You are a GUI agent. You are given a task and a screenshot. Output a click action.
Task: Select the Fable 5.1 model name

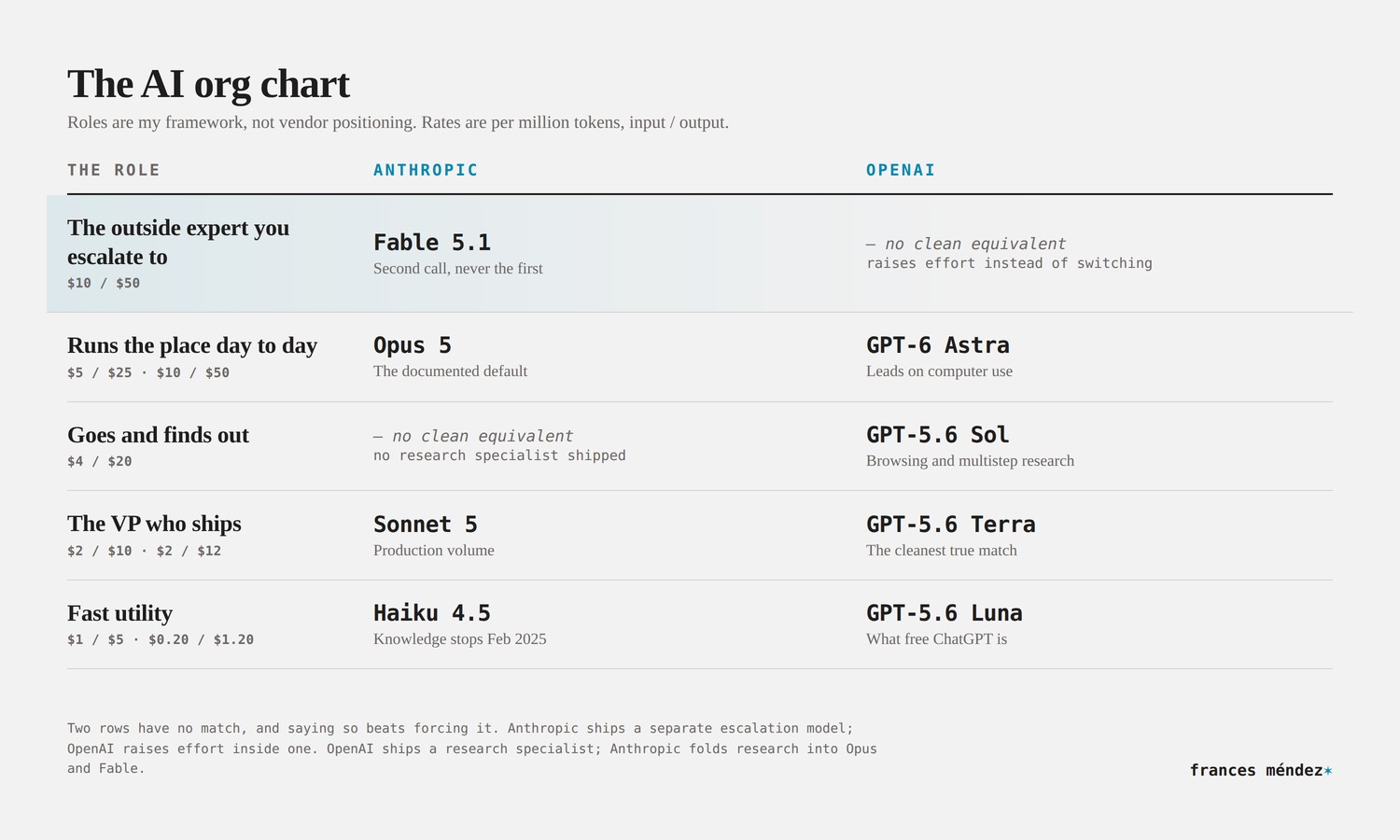pyautogui.click(x=432, y=243)
